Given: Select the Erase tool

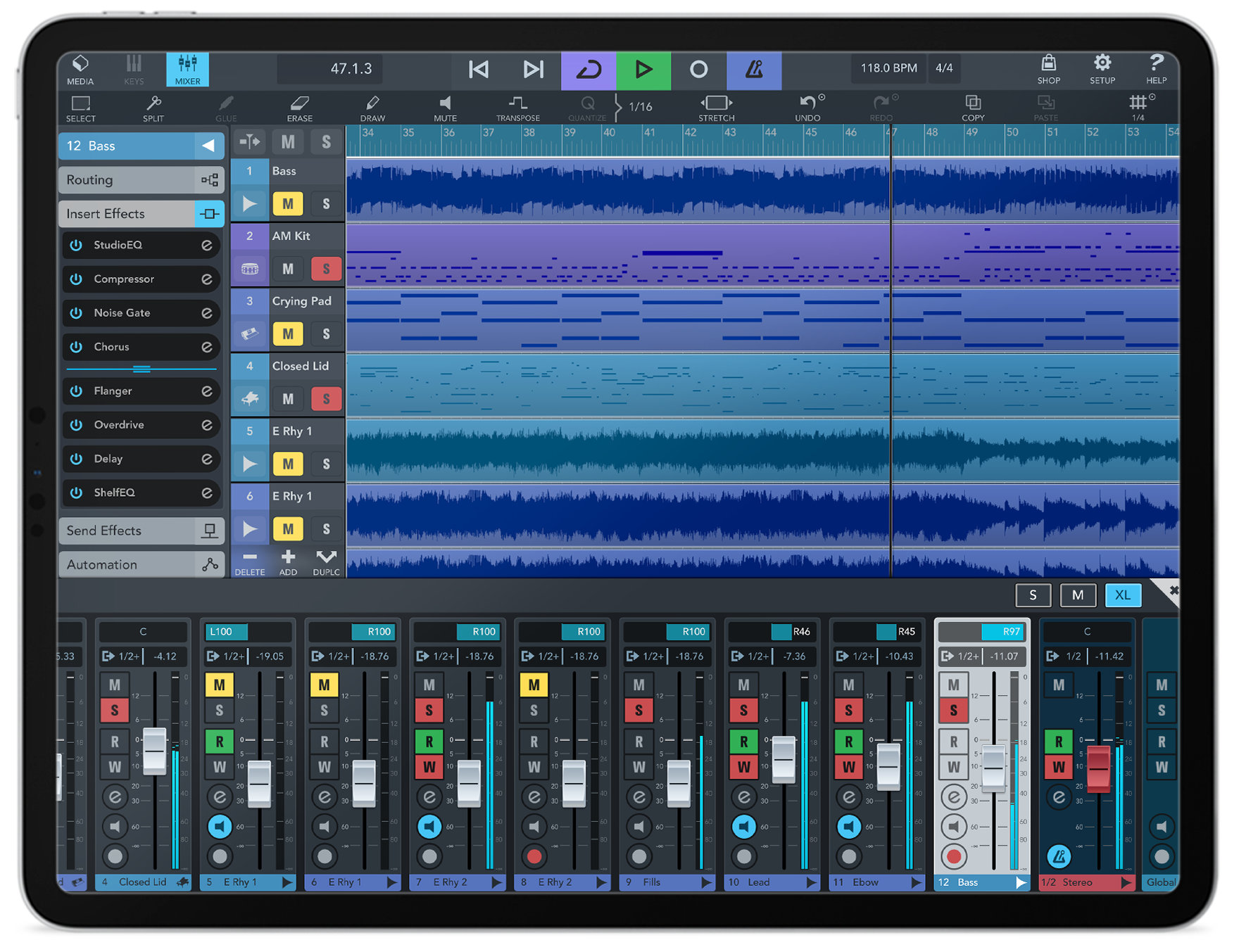Looking at the screenshot, I should click(299, 107).
